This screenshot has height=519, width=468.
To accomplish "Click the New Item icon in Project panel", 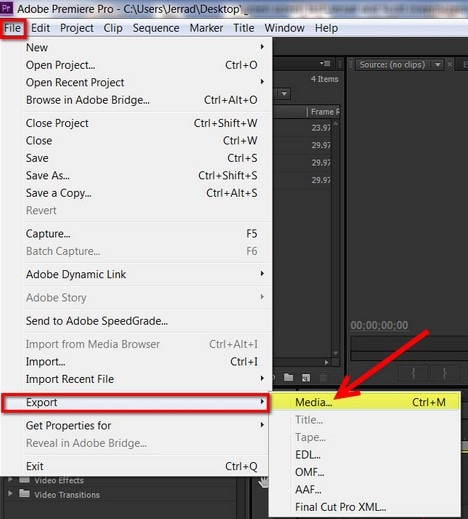I will point(306,378).
